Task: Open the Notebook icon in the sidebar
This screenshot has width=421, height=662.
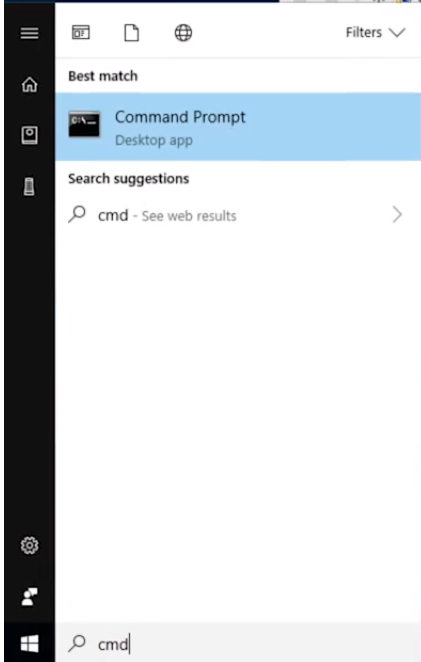Action: [x=30, y=136]
